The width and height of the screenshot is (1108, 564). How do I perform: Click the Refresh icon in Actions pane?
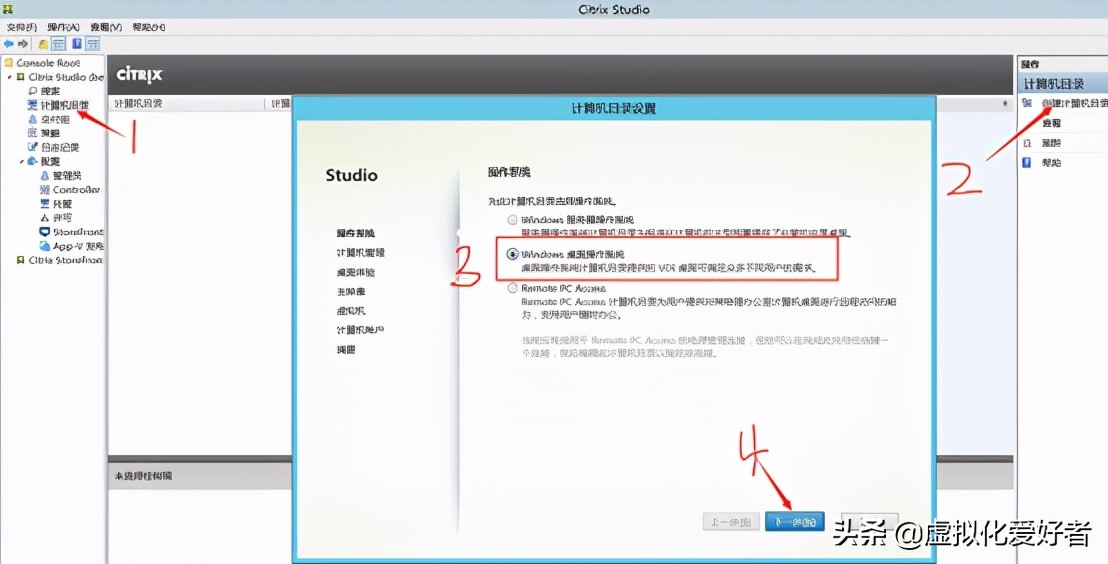(1027, 143)
